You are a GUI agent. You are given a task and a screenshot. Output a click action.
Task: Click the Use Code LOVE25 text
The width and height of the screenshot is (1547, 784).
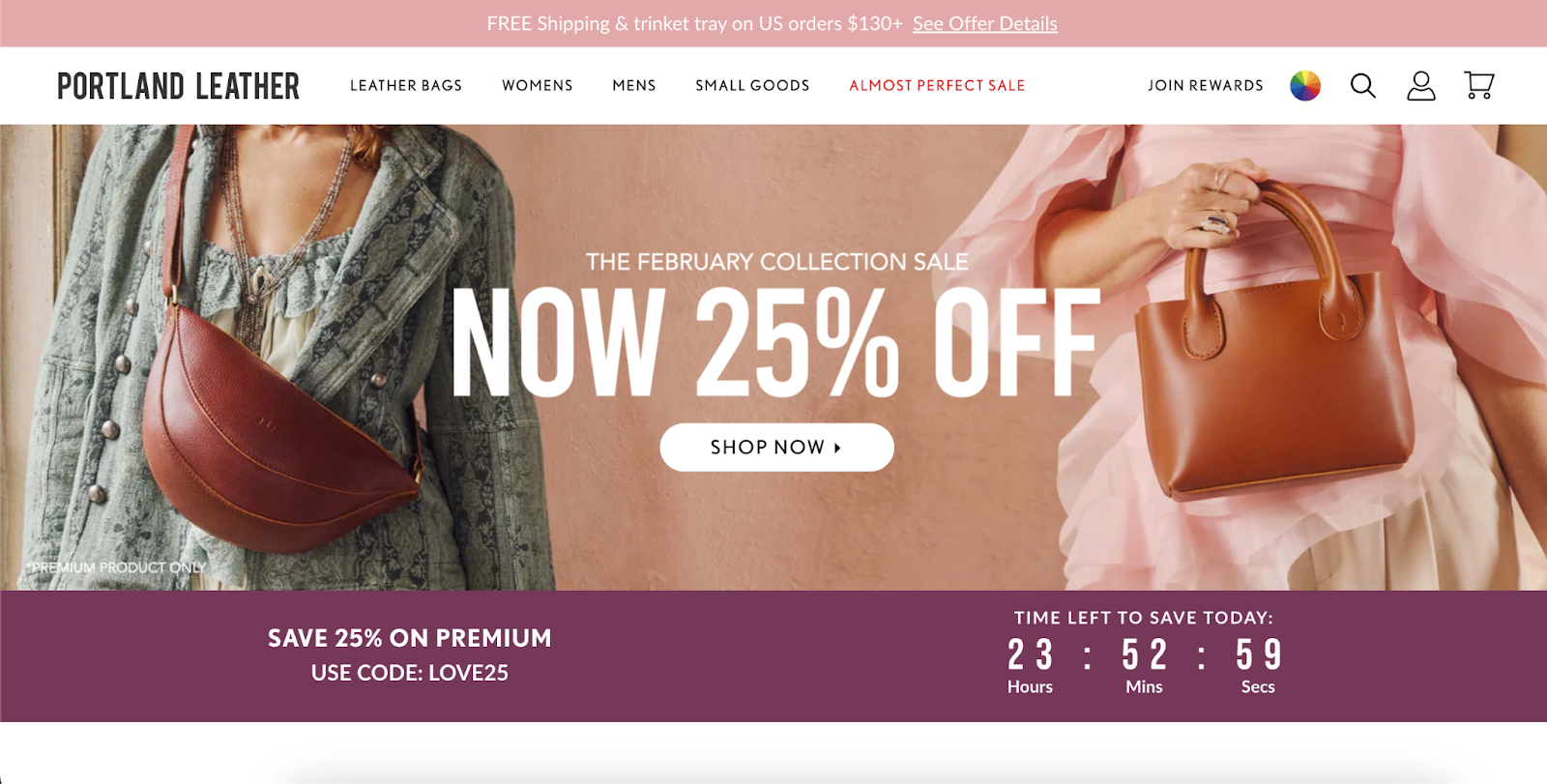(x=410, y=673)
